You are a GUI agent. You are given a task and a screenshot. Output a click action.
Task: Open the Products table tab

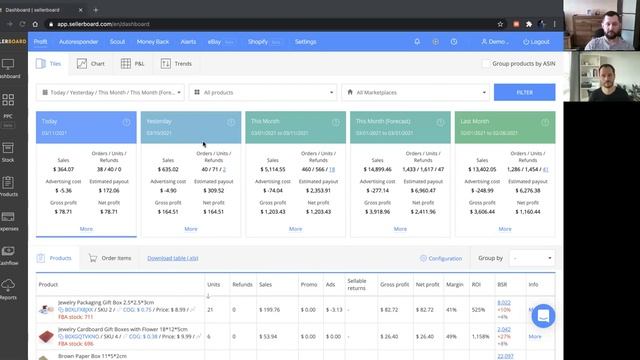coord(54,258)
